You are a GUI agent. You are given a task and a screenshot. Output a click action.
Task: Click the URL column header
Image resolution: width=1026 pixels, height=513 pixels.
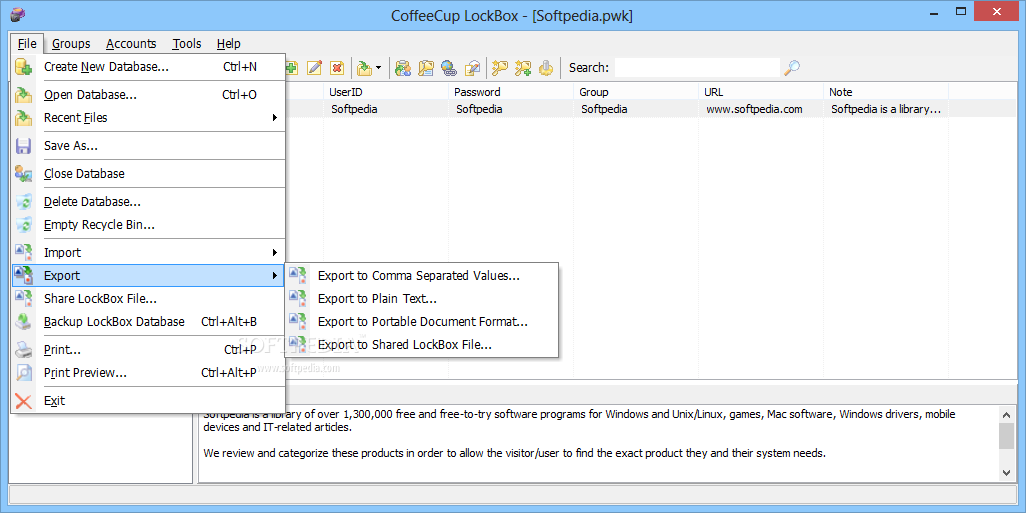point(761,92)
